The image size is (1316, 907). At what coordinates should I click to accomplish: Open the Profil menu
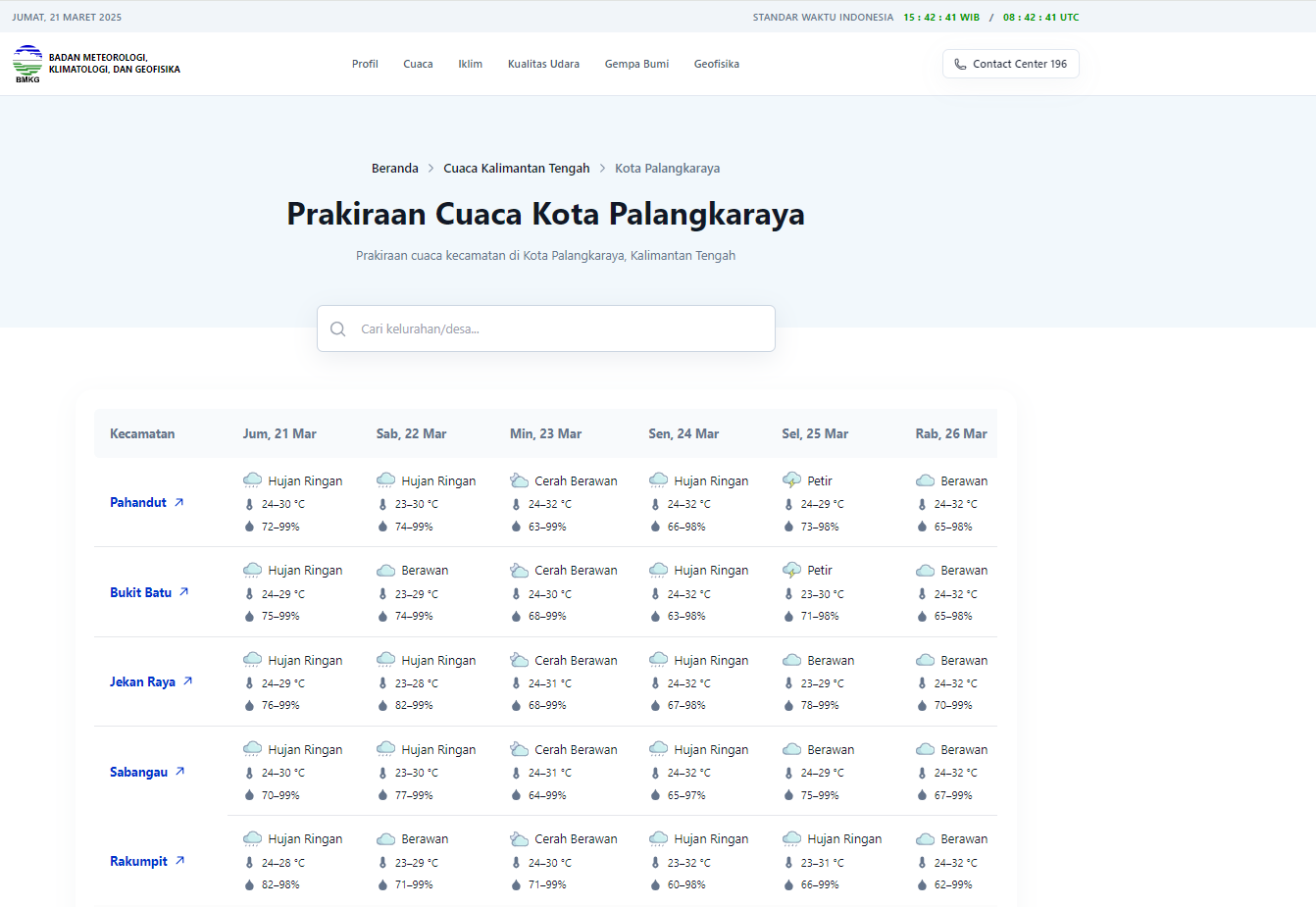click(365, 64)
